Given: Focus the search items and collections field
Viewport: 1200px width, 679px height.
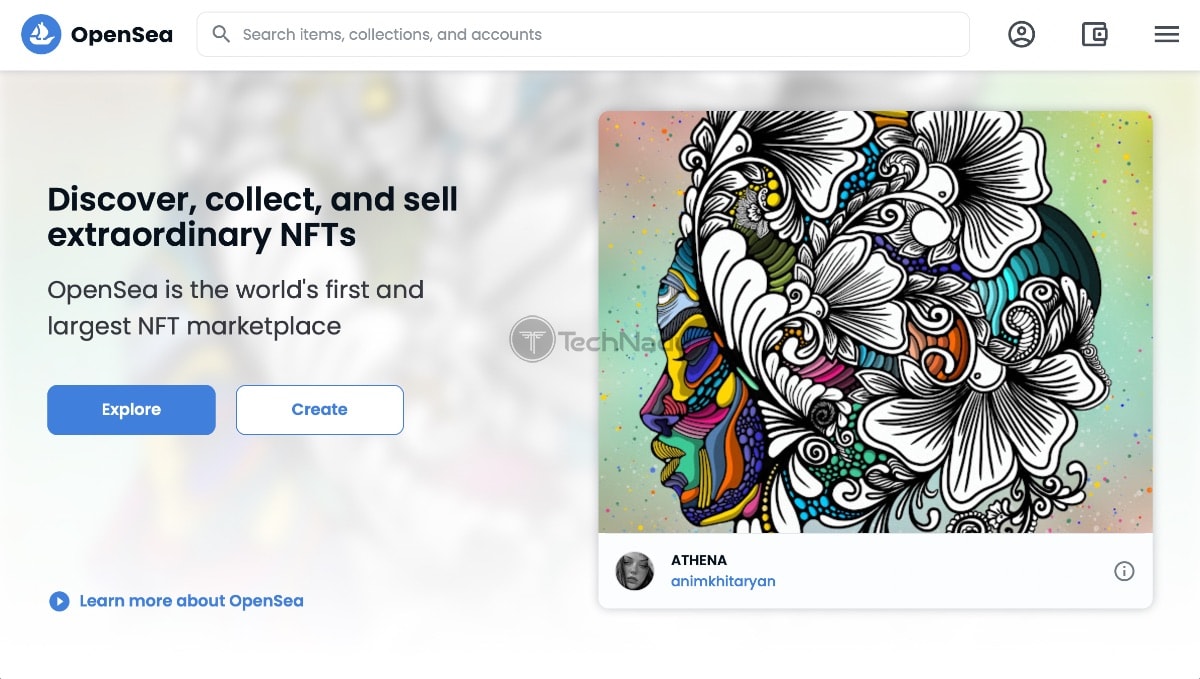Looking at the screenshot, I should pyautogui.click(x=583, y=34).
